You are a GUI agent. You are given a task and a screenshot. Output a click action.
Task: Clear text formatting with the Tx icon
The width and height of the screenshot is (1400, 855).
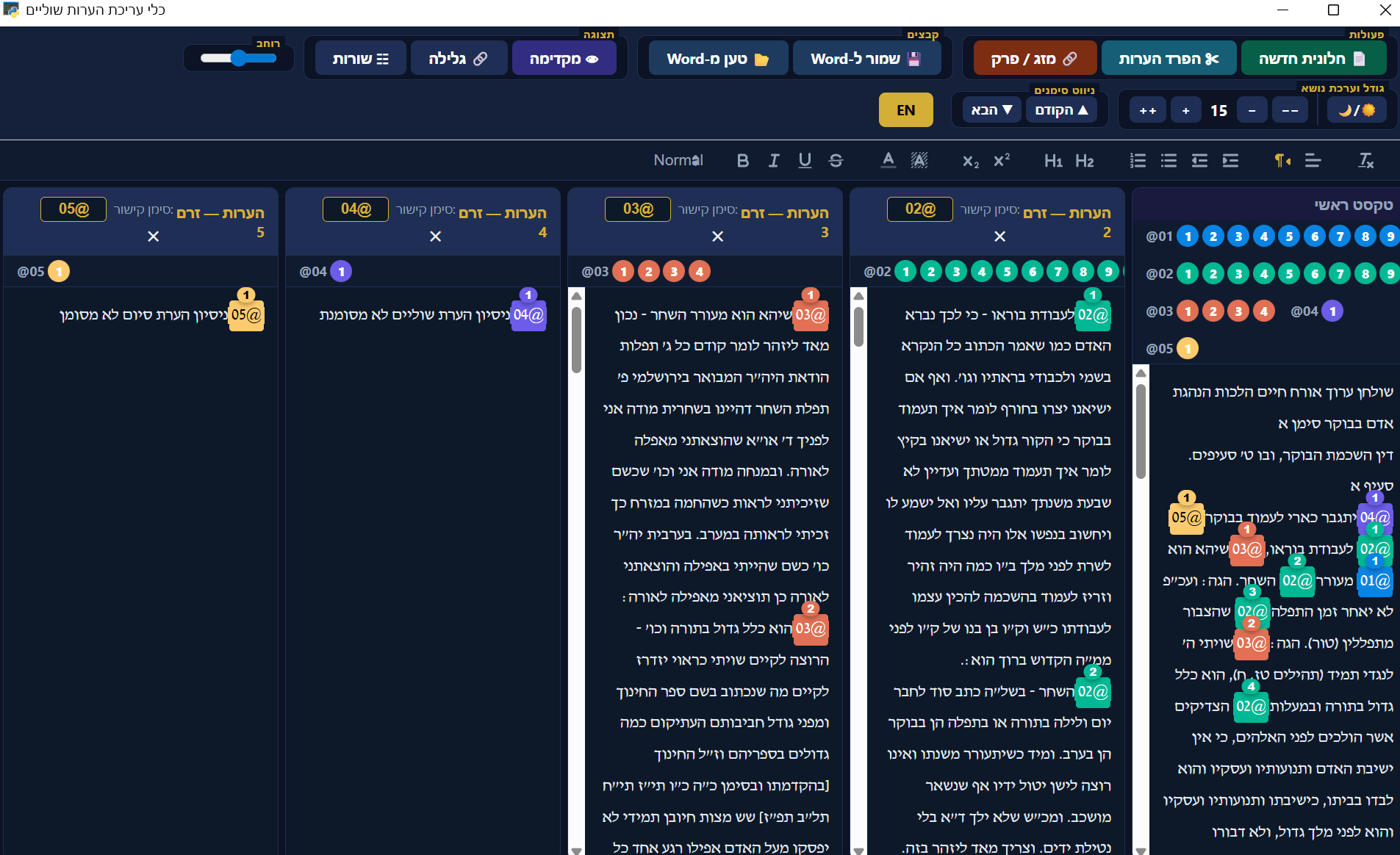tap(1365, 160)
